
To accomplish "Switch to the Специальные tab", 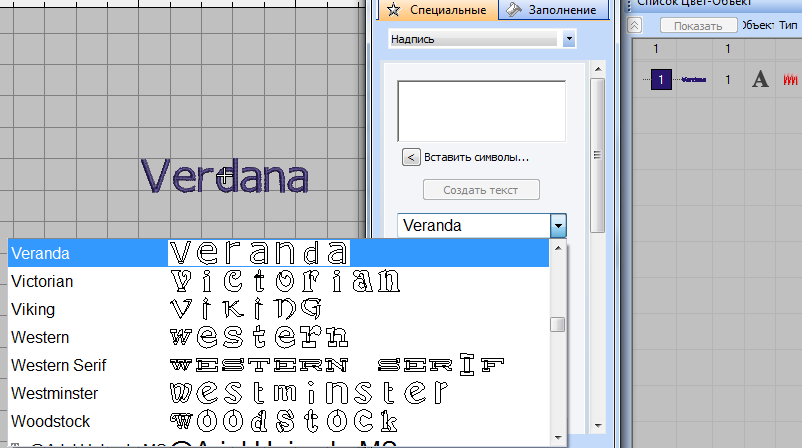I will coord(438,10).
